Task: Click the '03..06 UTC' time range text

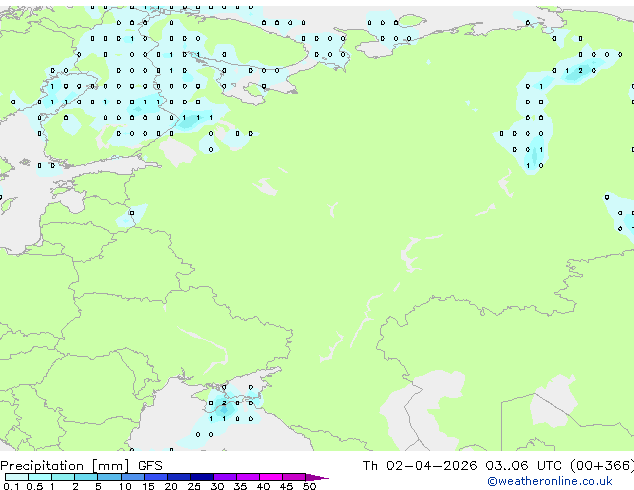Action: [524, 466]
